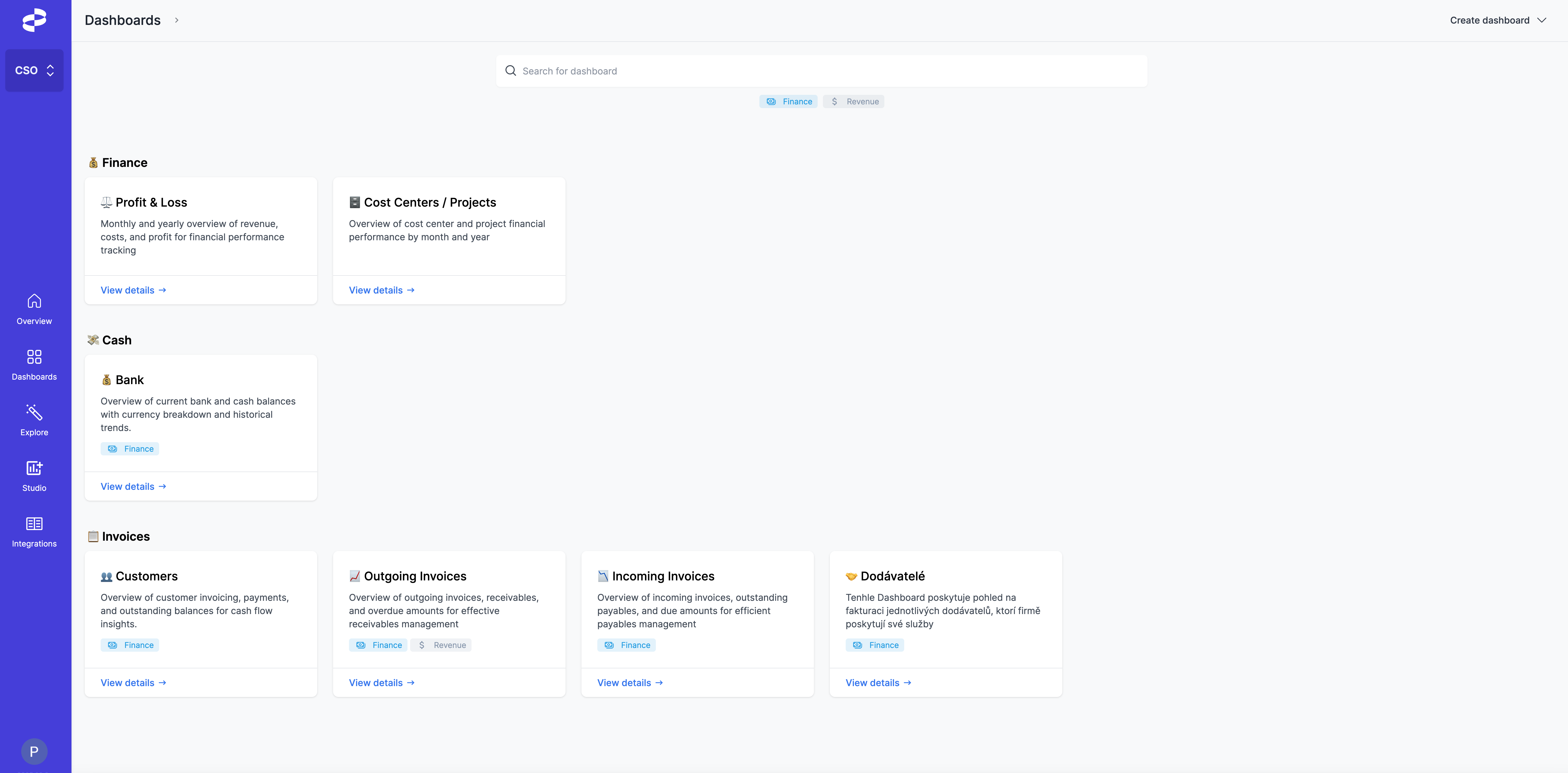1568x773 pixels.
Task: Expand the Create dashboard dropdown
Action: pyautogui.click(x=1497, y=20)
